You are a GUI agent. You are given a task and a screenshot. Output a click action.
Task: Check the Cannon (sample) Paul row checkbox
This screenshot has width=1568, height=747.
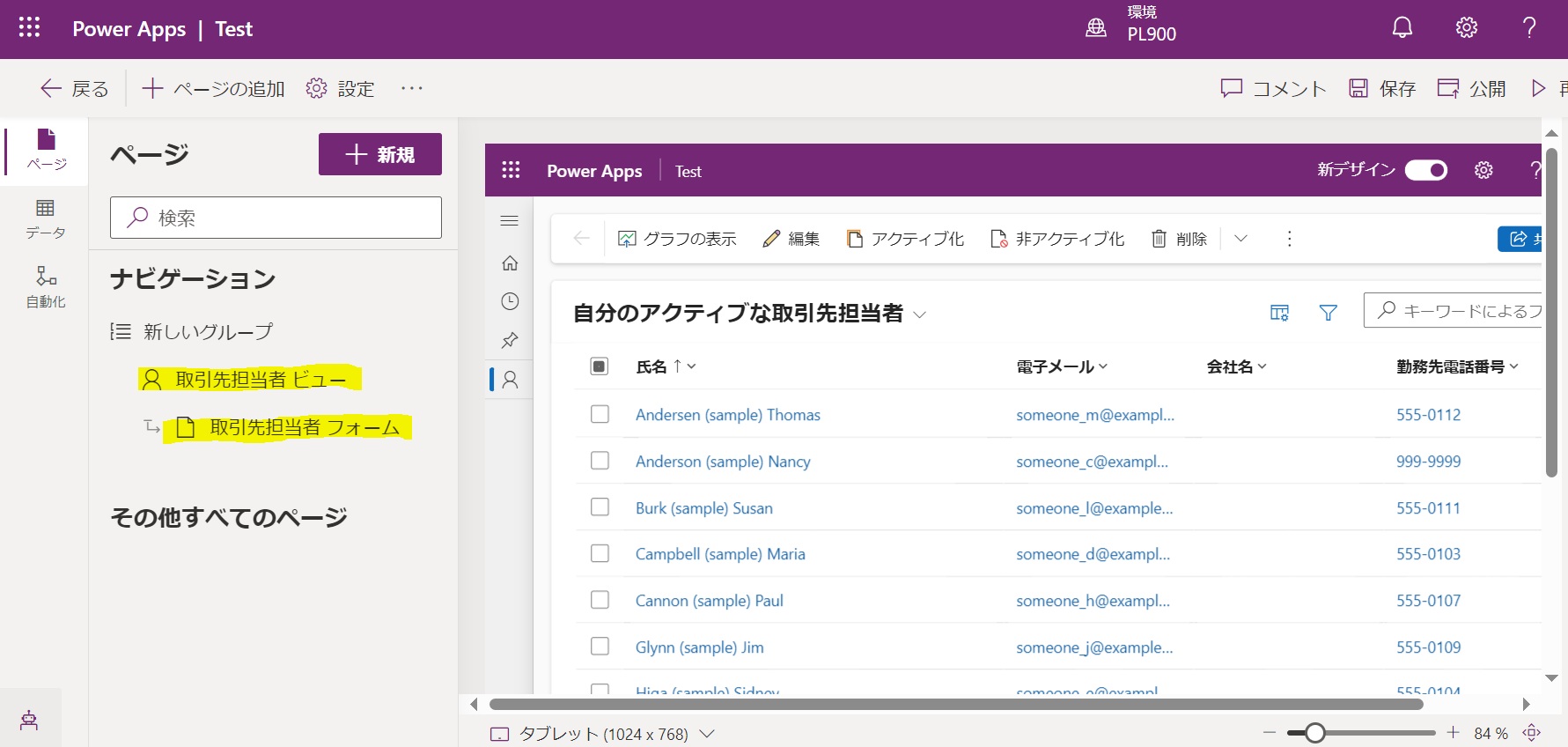[600, 600]
